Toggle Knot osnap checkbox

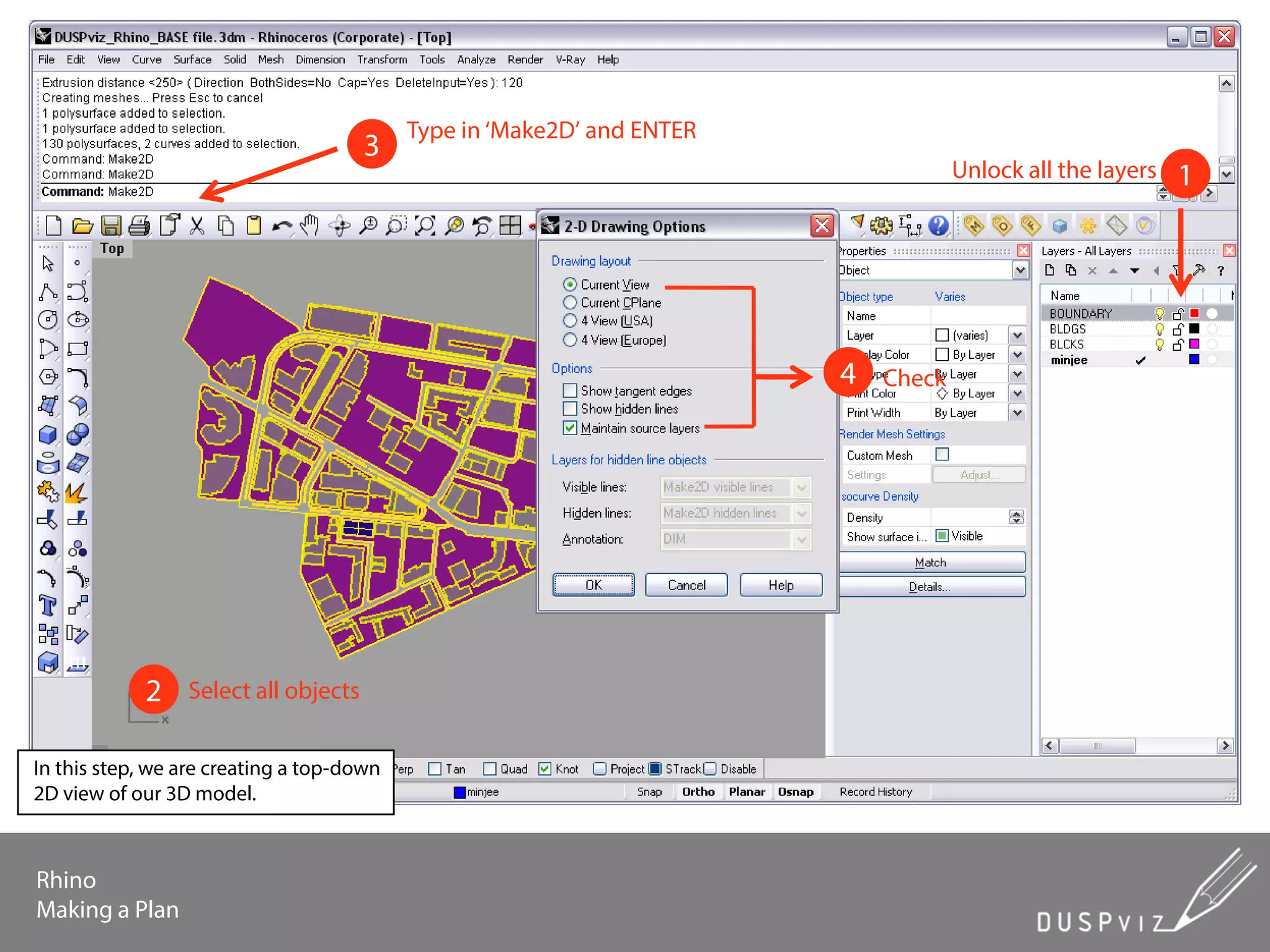[545, 769]
